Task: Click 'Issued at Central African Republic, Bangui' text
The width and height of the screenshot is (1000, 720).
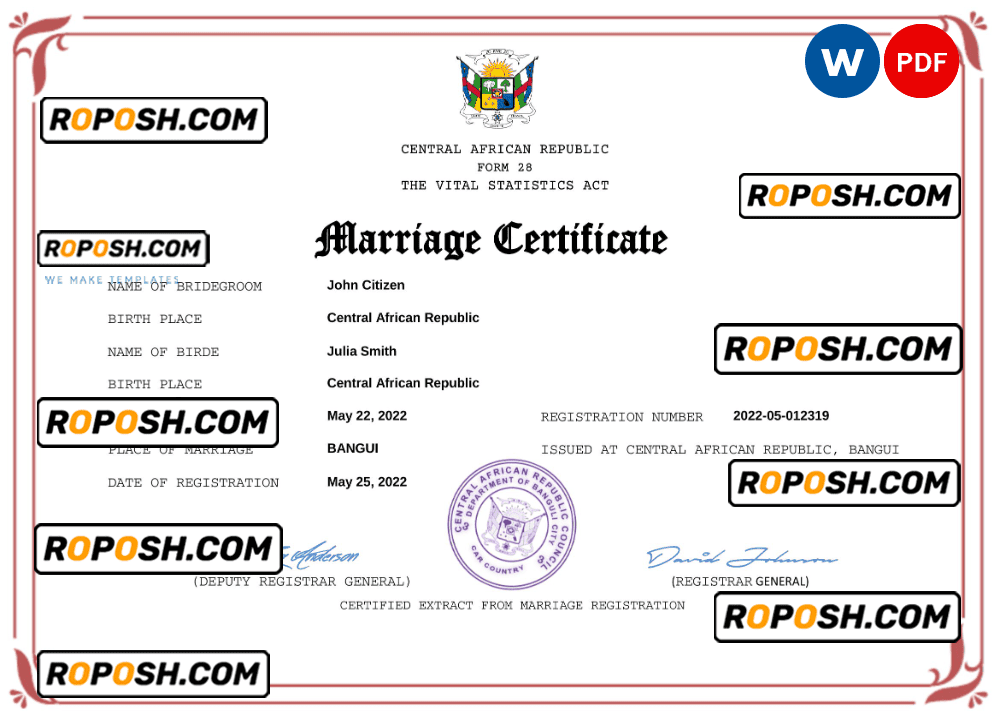Action: [720, 450]
